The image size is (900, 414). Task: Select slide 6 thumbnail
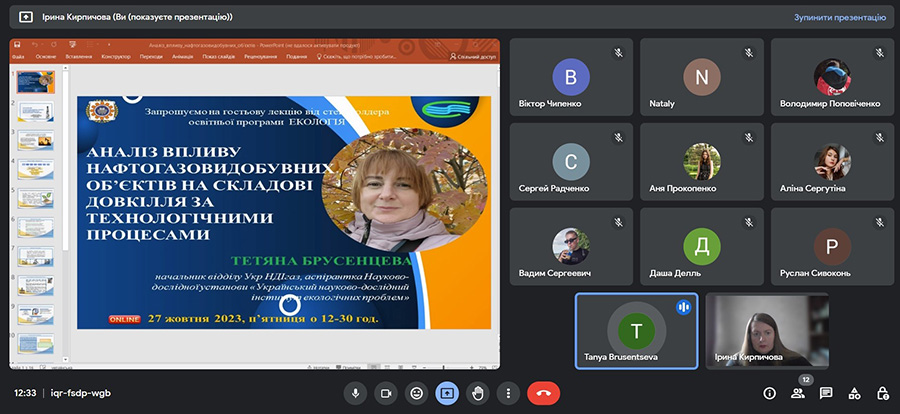point(36,227)
